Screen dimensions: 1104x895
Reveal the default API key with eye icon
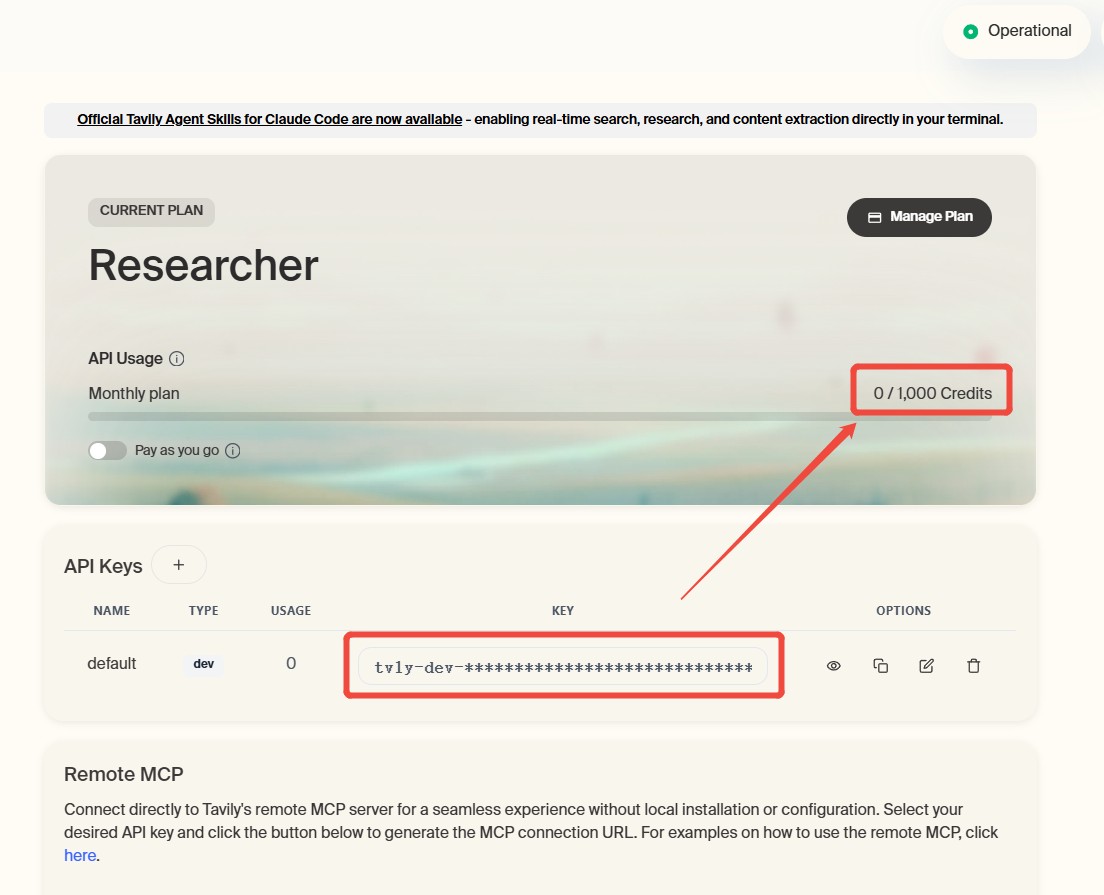pos(834,665)
